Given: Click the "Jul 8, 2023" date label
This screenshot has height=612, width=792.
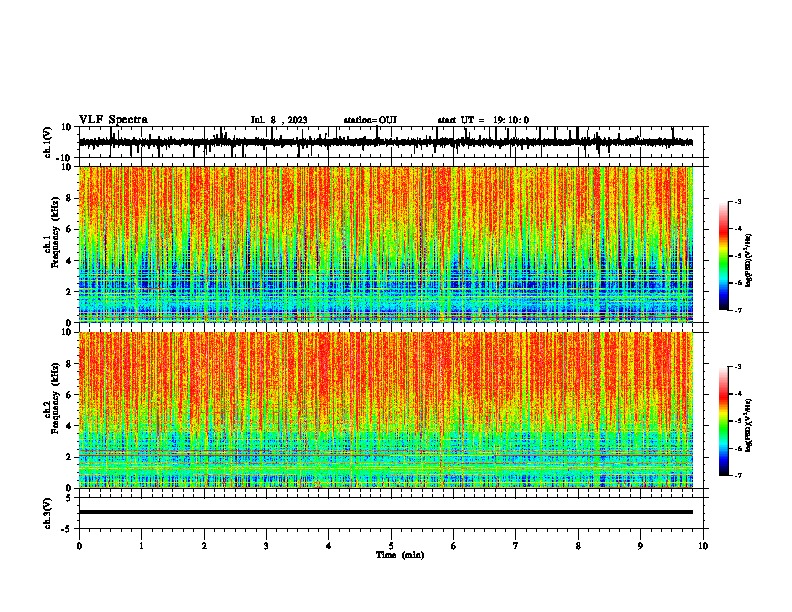Looking at the screenshot, I should tap(279, 120).
